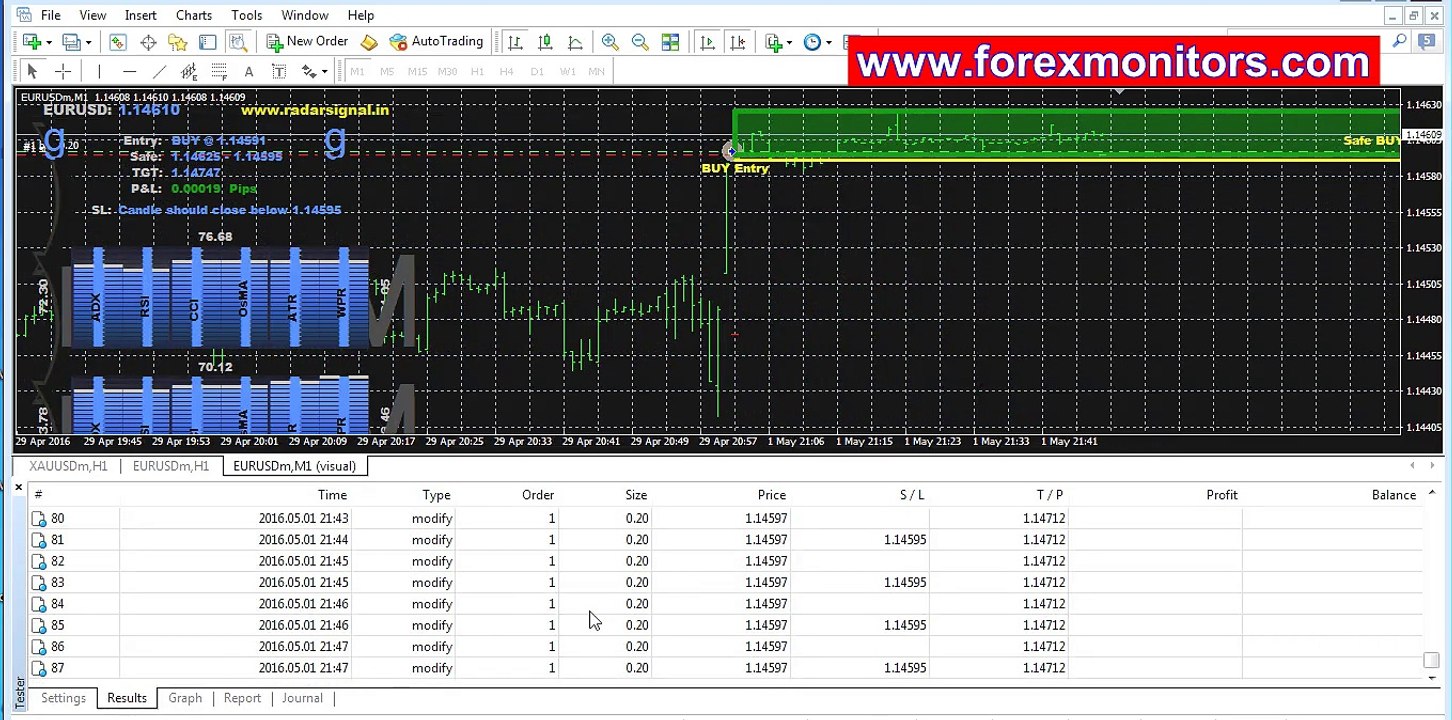Screen dimensions: 1452x720
Task: Toggle chart shift from right border
Action: pyautogui.click(x=737, y=42)
